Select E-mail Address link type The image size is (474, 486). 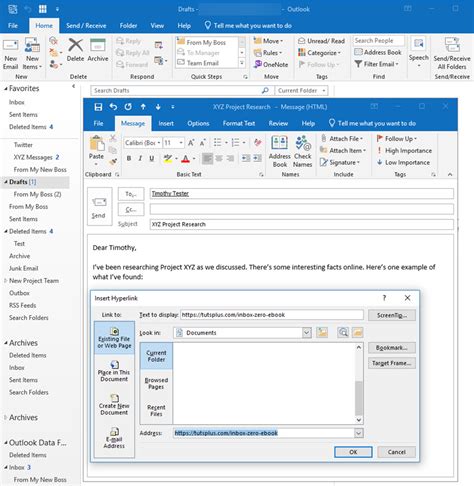[114, 438]
